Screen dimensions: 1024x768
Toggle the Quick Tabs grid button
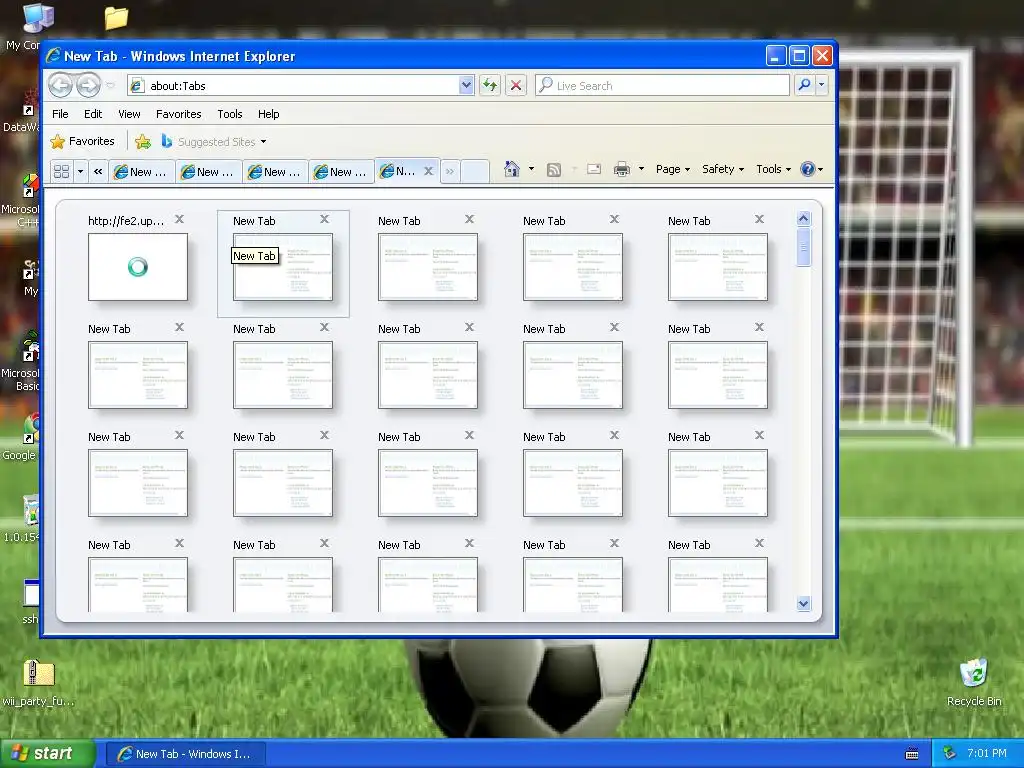coord(61,171)
